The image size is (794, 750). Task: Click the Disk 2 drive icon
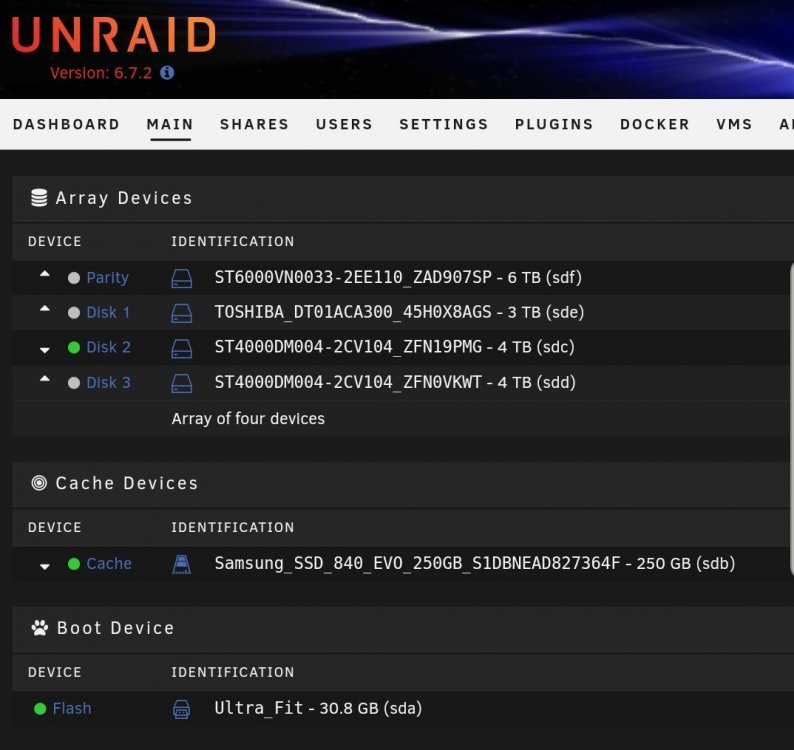(181, 348)
